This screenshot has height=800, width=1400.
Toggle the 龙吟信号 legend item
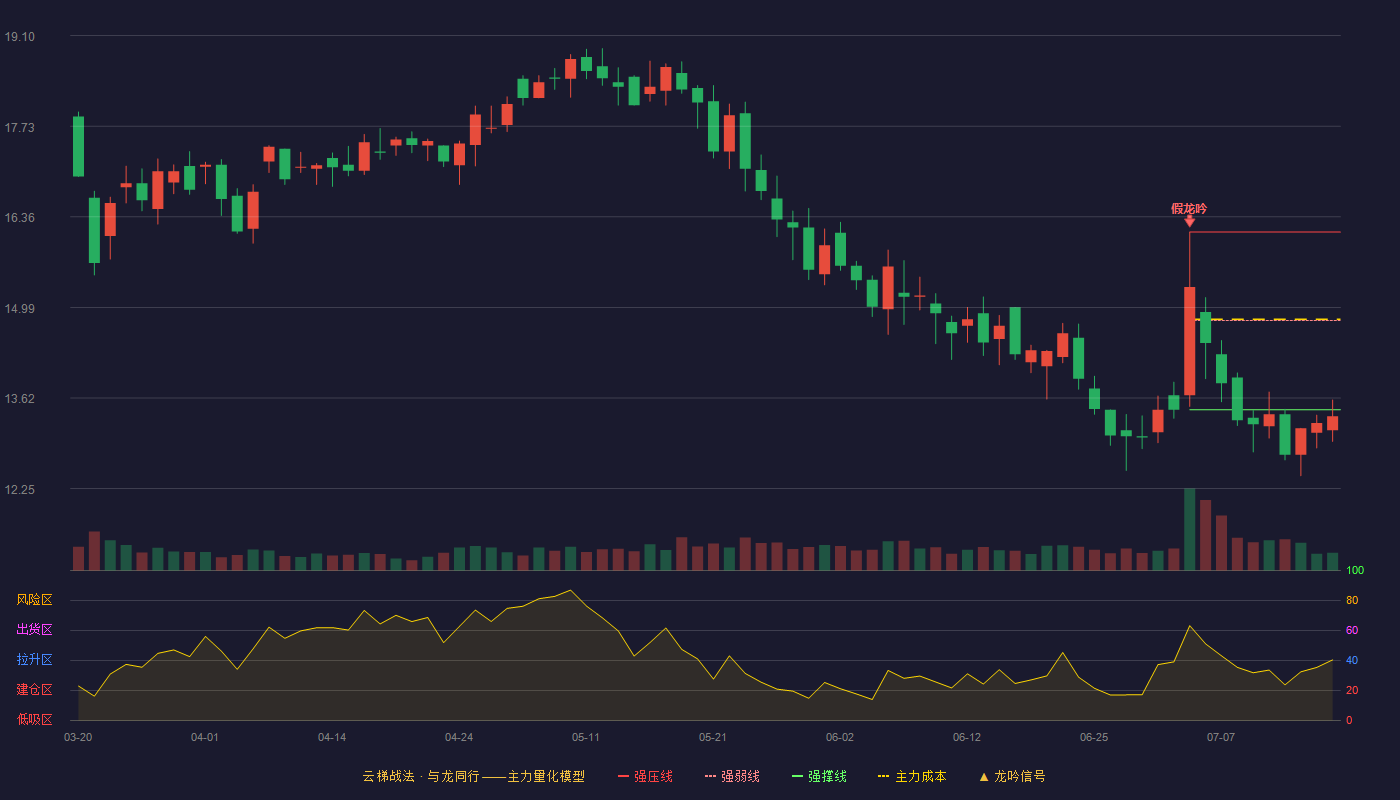(x=1012, y=776)
